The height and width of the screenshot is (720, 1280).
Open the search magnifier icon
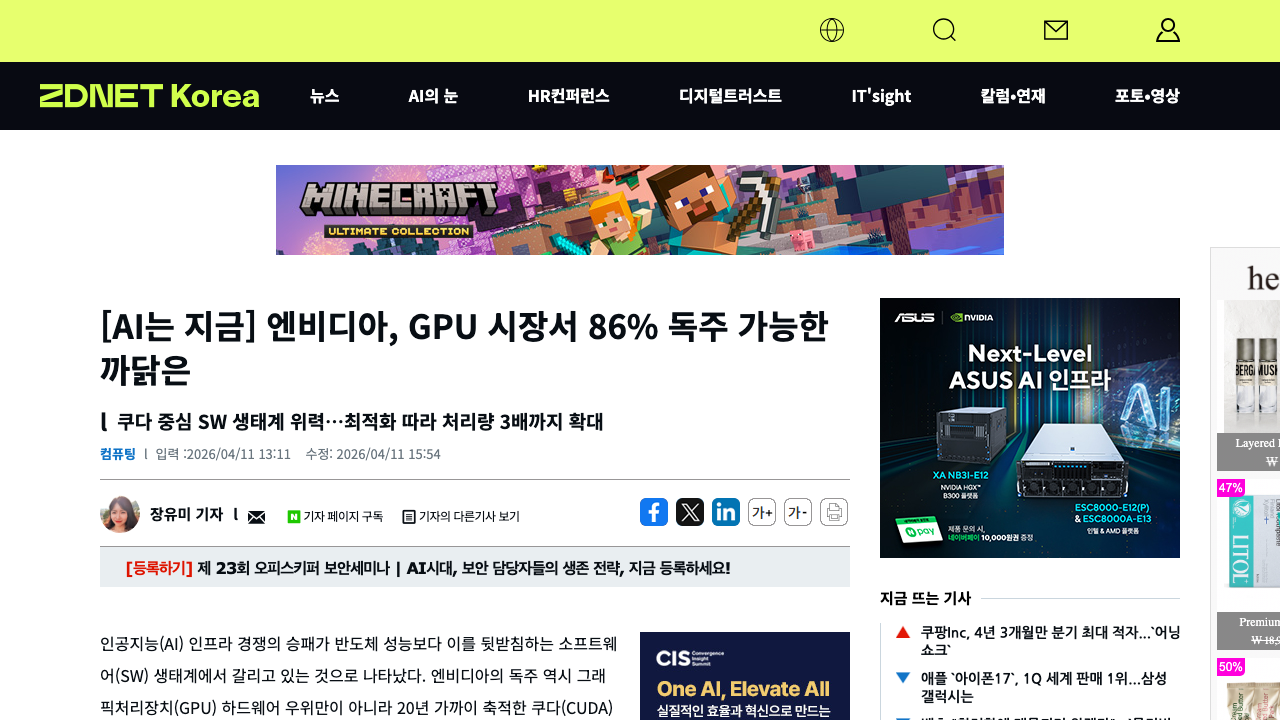(x=944, y=30)
